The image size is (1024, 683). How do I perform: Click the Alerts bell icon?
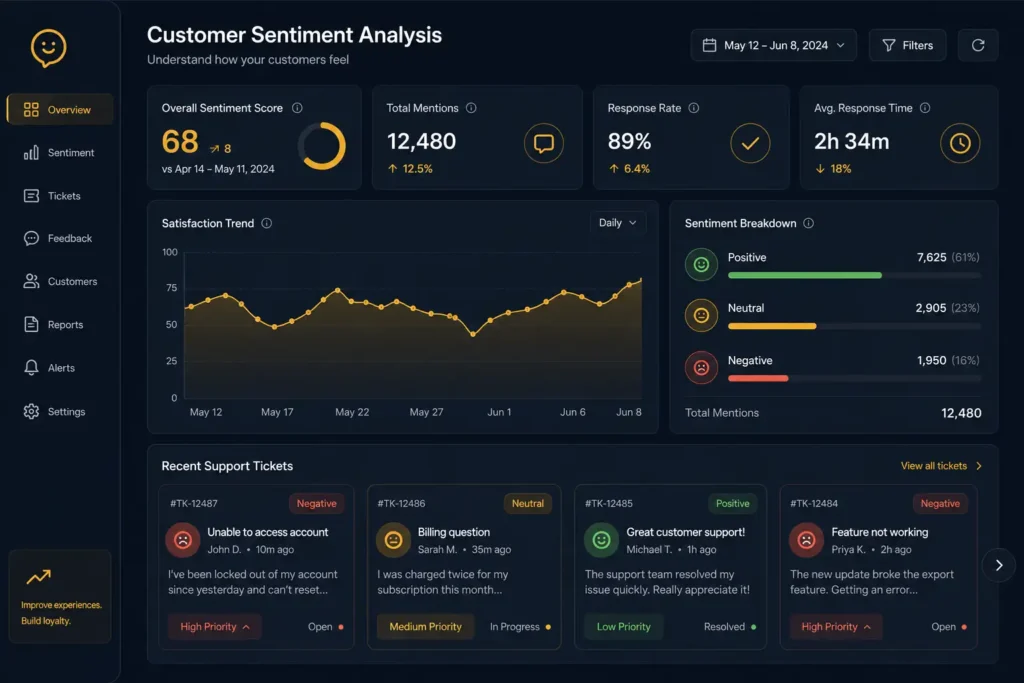(x=31, y=368)
